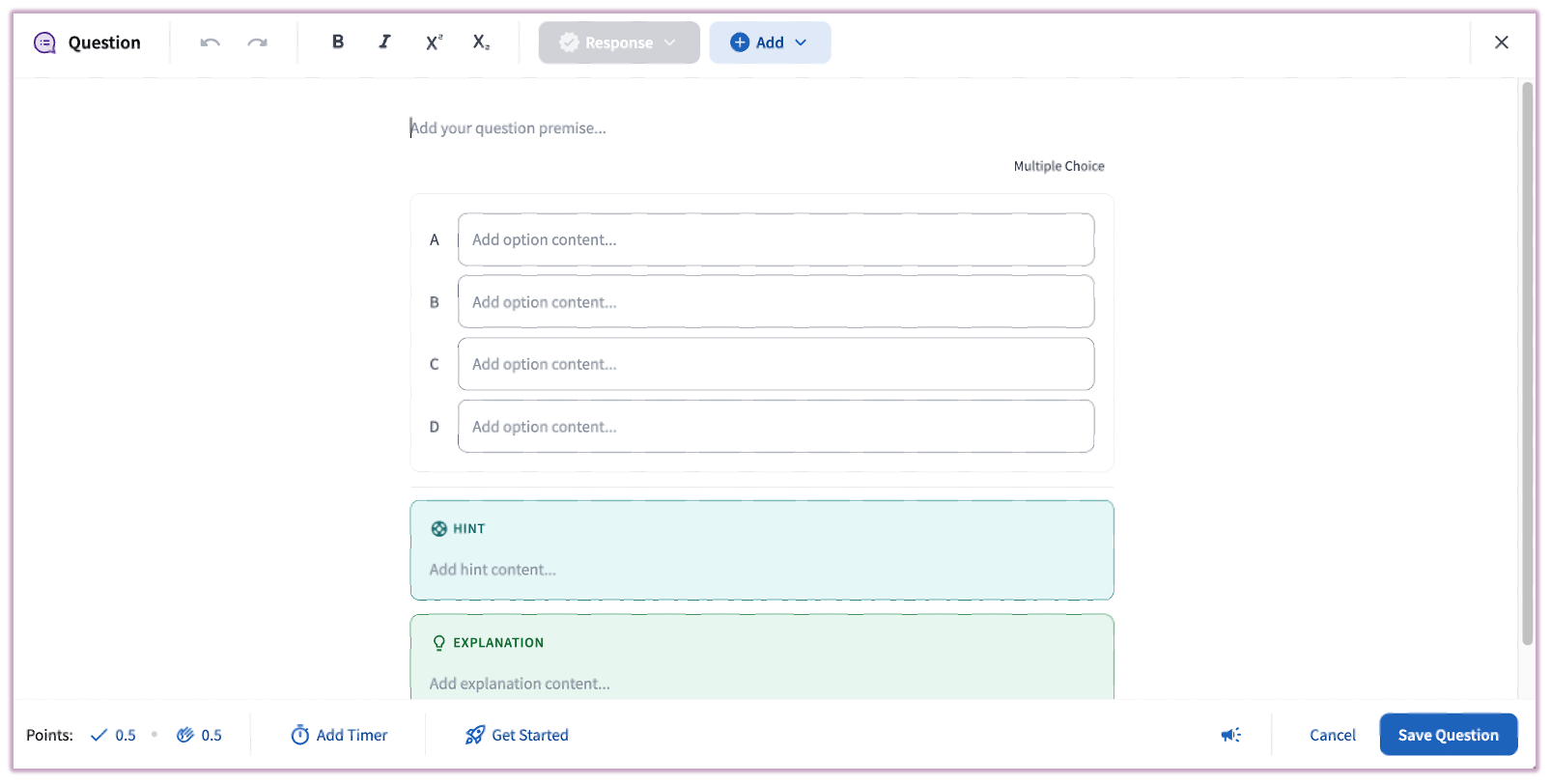Select the subscript formatting icon
Screen dimensions: 1551x784
[x=480, y=42]
